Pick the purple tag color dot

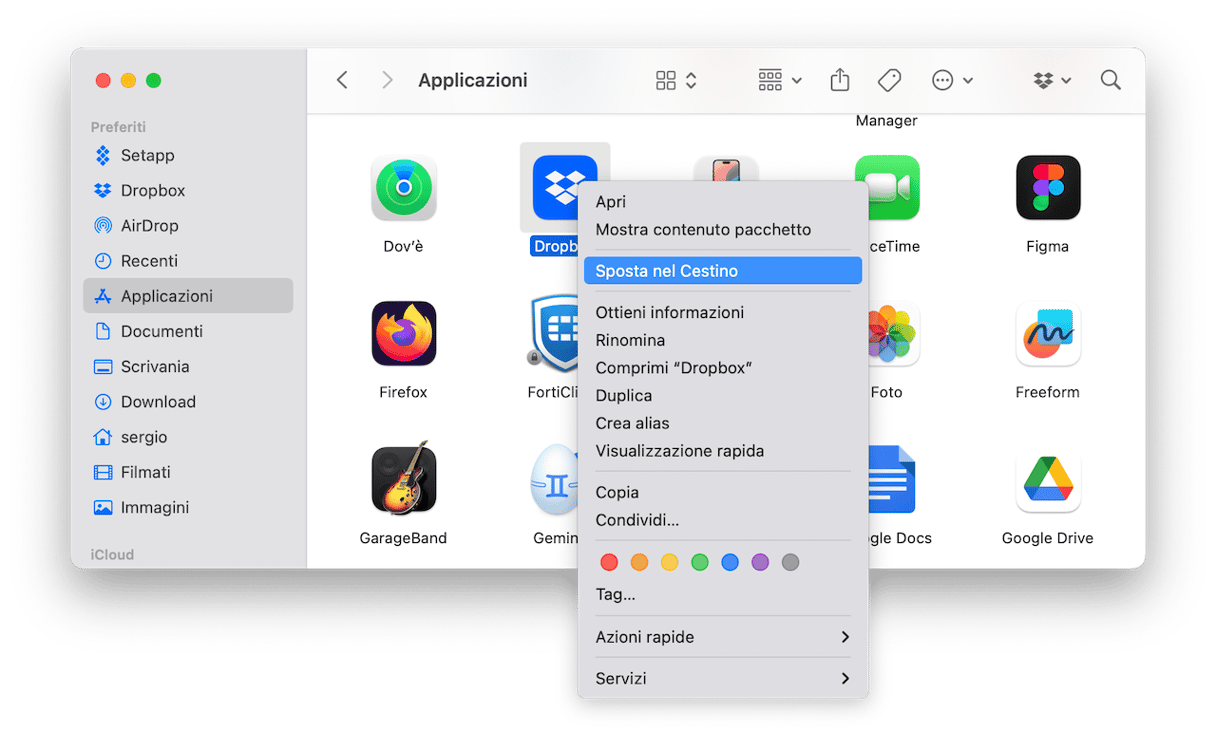(x=760, y=562)
